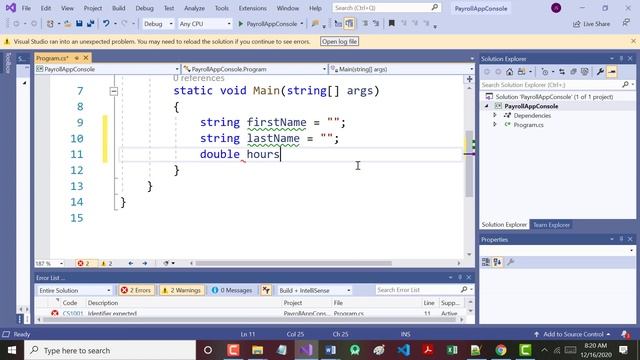The width and height of the screenshot is (640, 360).
Task: Open the Analyze menu
Action: [194, 8]
